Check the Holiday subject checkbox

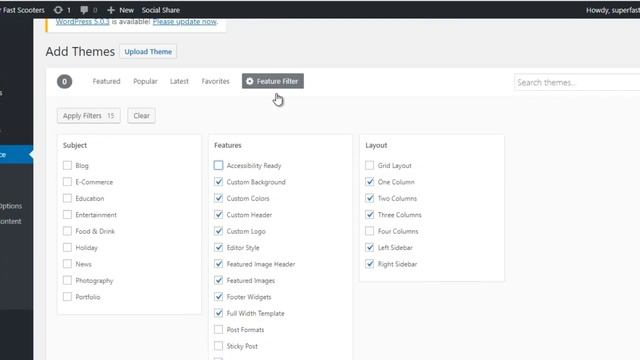[x=67, y=247]
